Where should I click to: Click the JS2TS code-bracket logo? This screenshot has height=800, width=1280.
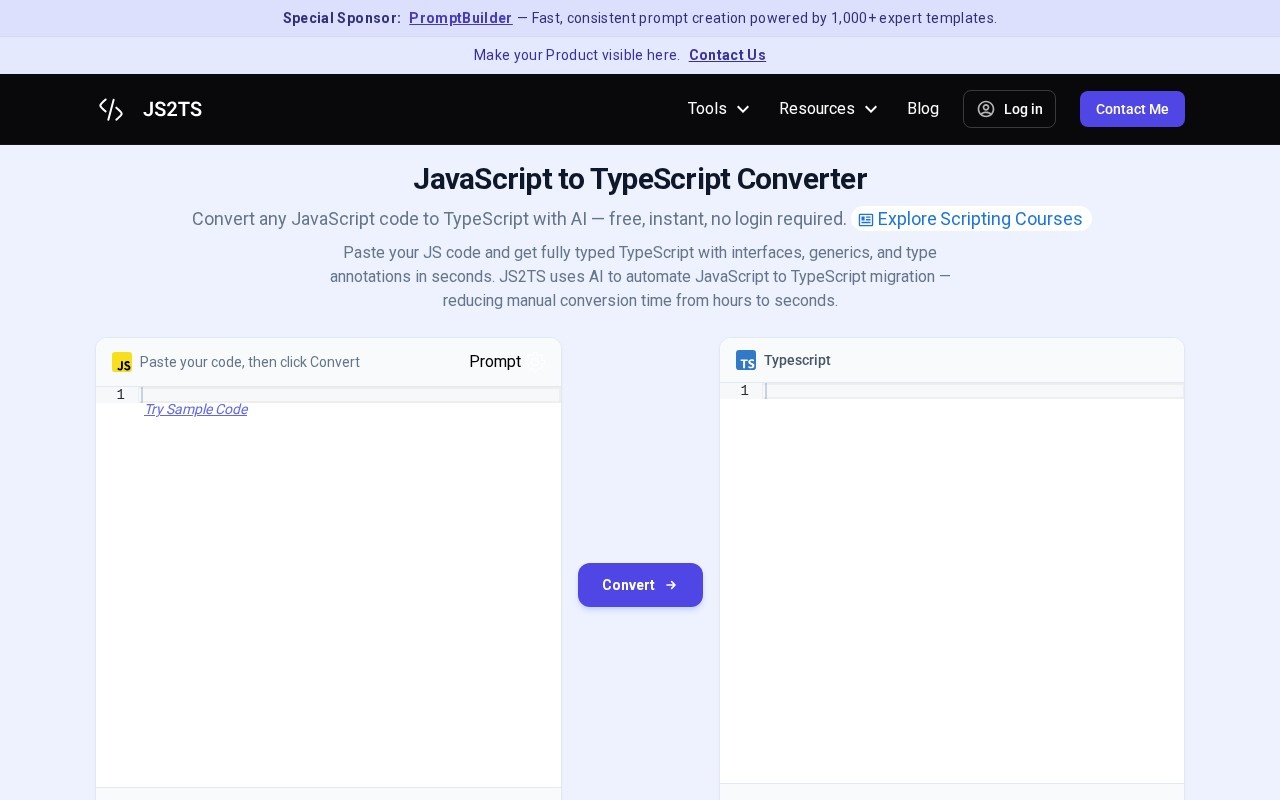pyautogui.click(x=111, y=109)
